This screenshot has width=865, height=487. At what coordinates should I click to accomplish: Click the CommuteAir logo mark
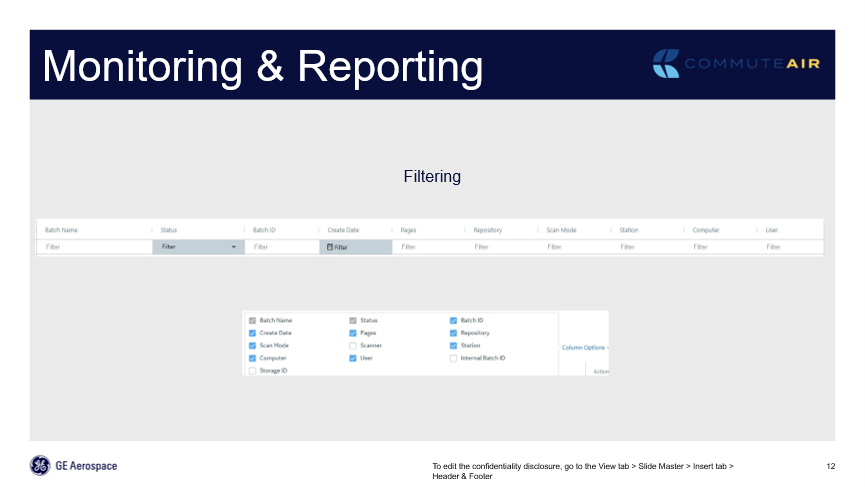tap(666, 64)
